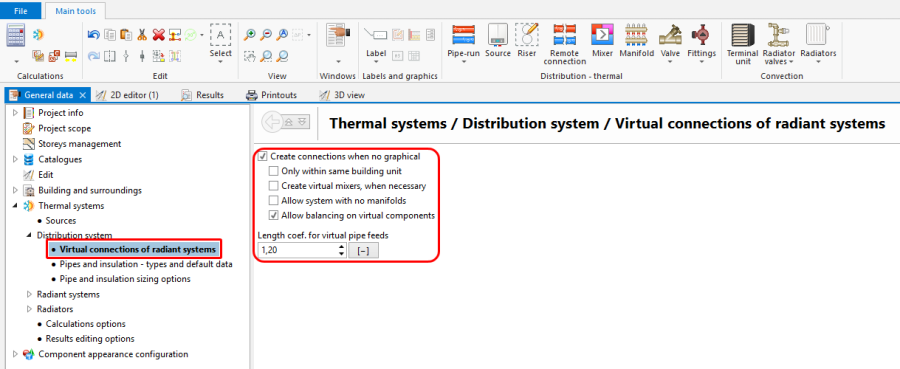Open Pipes and insulation types and default data

[x=146, y=265]
